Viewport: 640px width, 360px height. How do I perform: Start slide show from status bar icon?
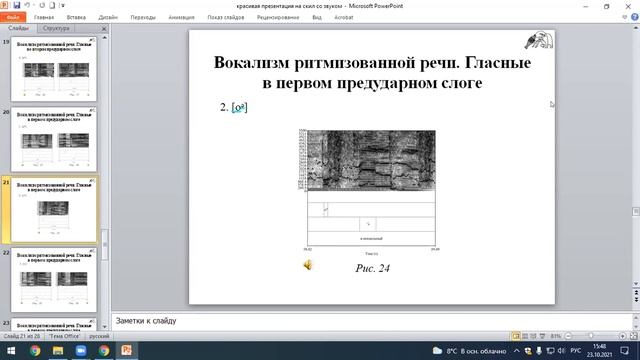click(542, 336)
